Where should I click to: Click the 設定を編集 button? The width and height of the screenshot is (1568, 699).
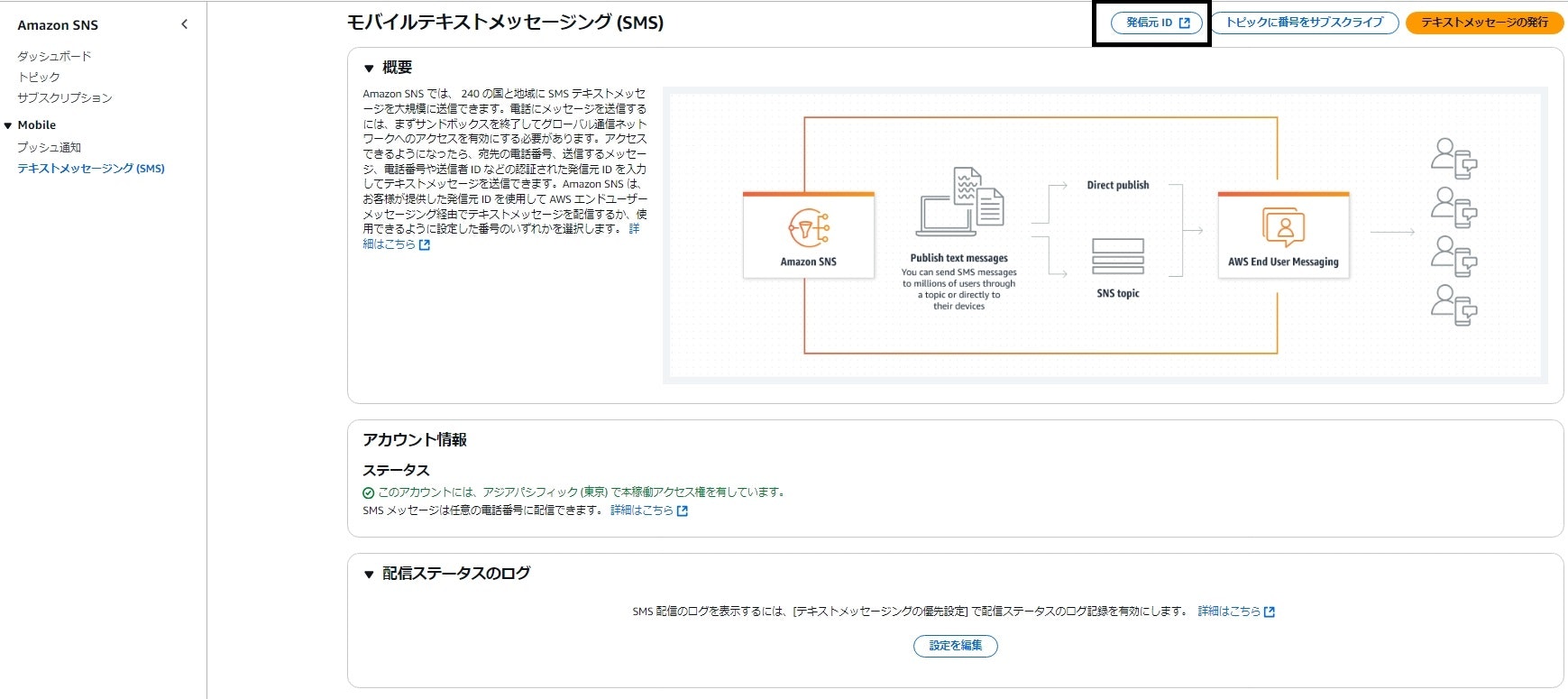click(956, 646)
